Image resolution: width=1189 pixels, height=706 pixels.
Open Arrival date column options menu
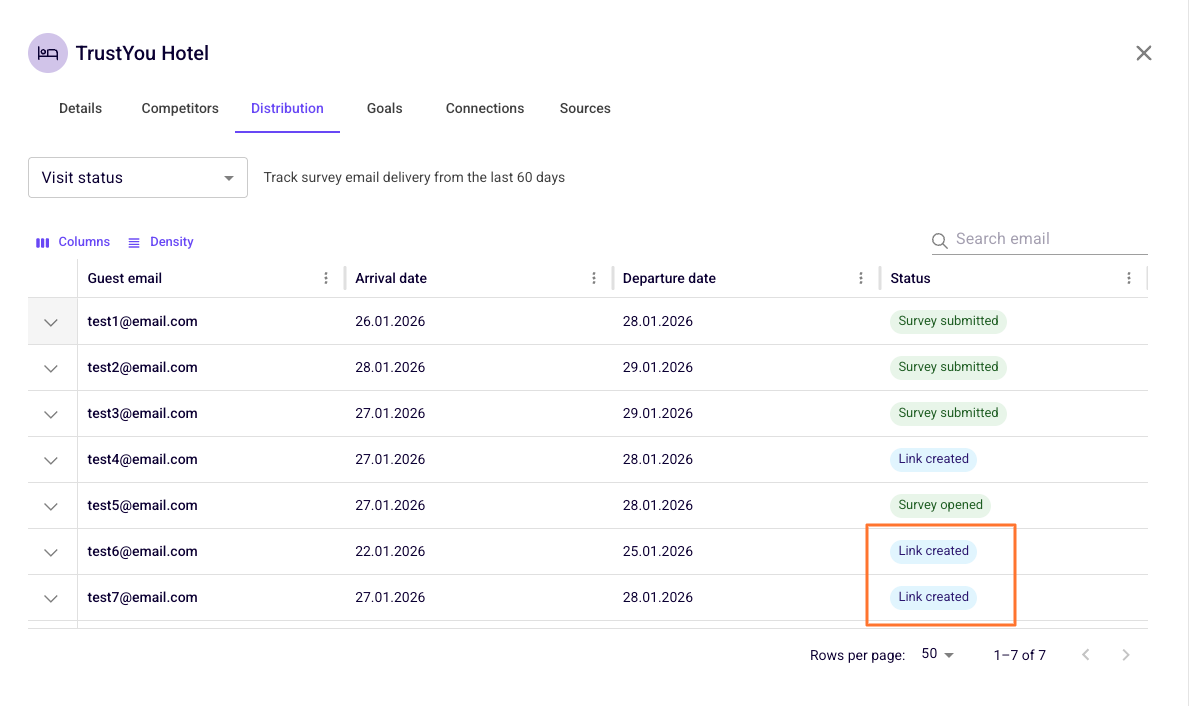point(594,278)
